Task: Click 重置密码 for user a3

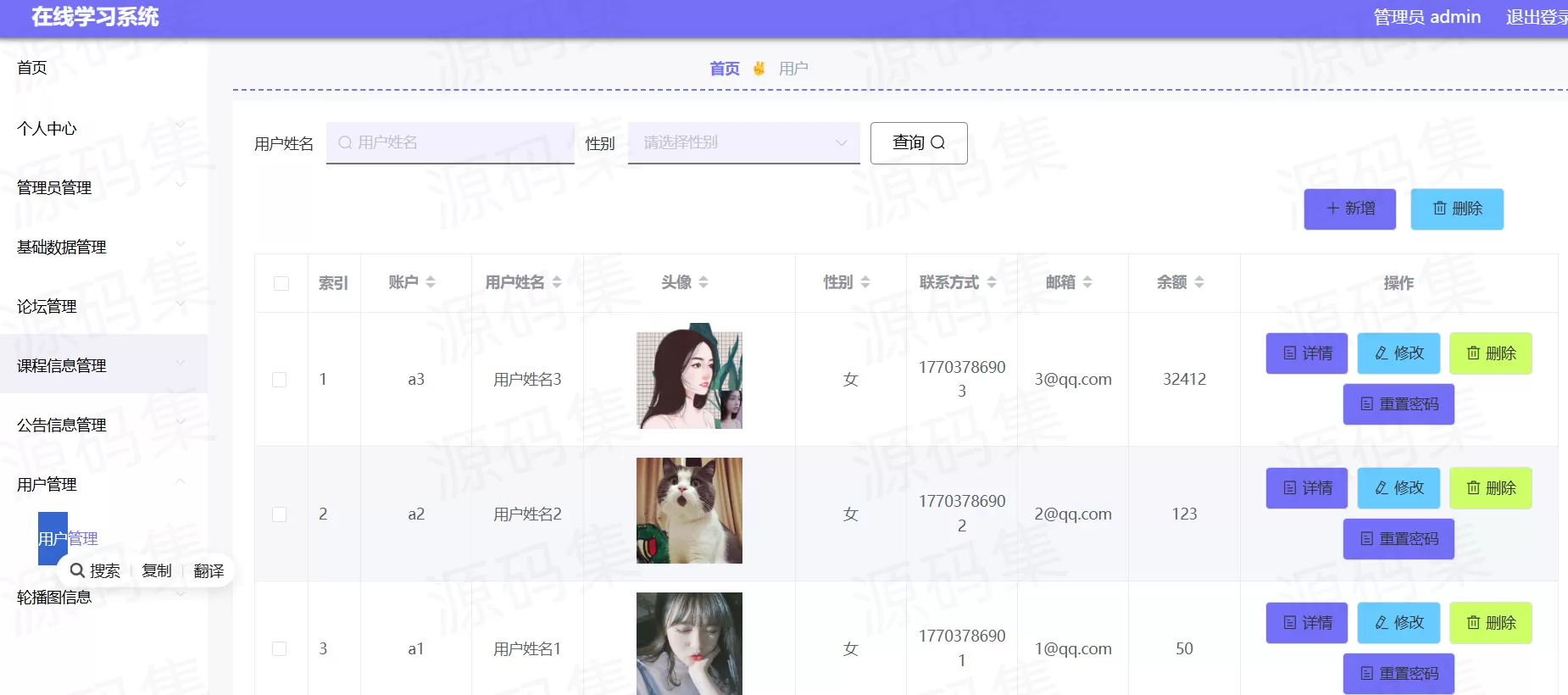Action: point(1398,404)
